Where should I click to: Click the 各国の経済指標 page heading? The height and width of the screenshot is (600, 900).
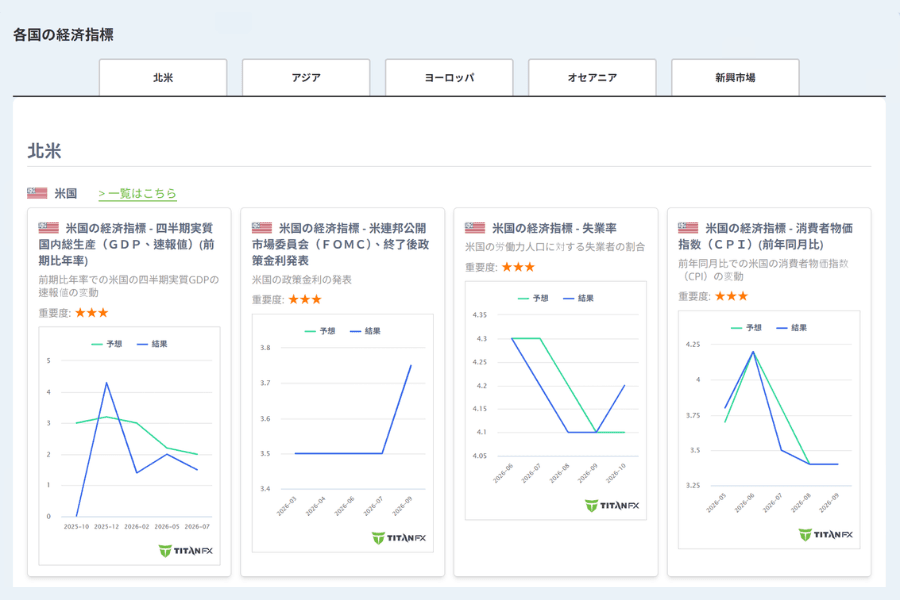63,34
